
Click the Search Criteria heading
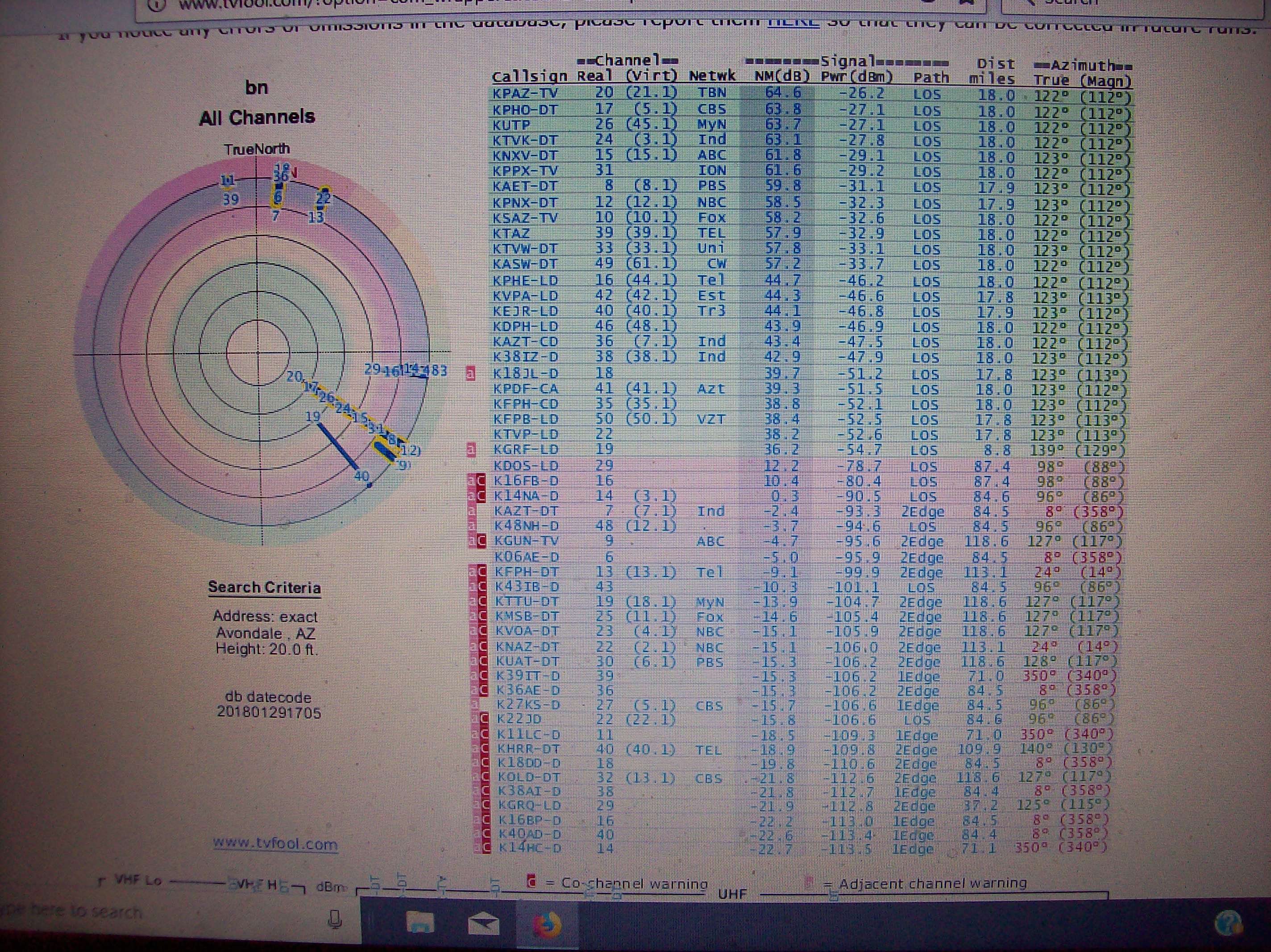(x=264, y=587)
